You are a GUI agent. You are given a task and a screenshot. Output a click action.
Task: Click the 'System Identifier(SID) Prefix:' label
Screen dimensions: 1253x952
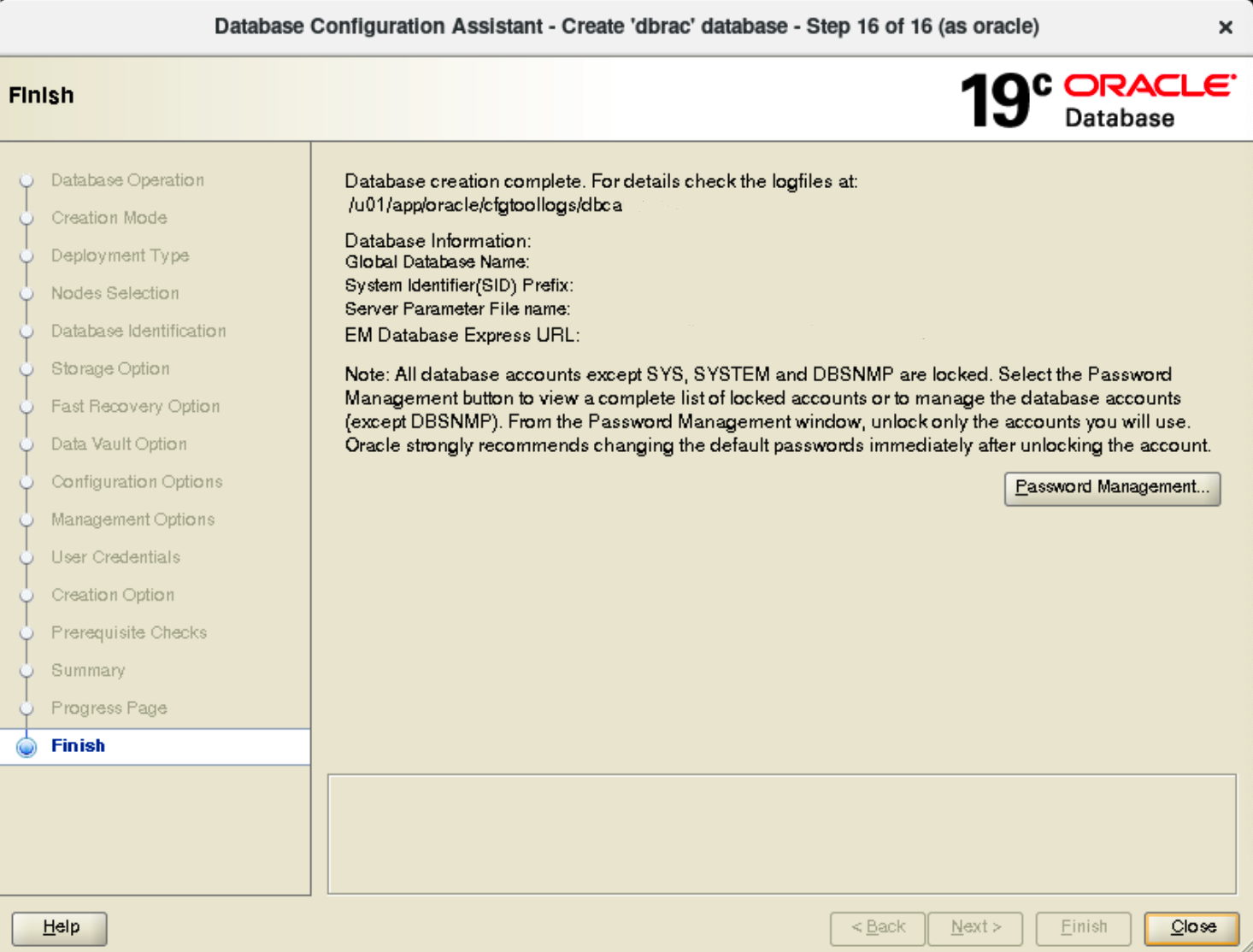pyautogui.click(x=459, y=285)
